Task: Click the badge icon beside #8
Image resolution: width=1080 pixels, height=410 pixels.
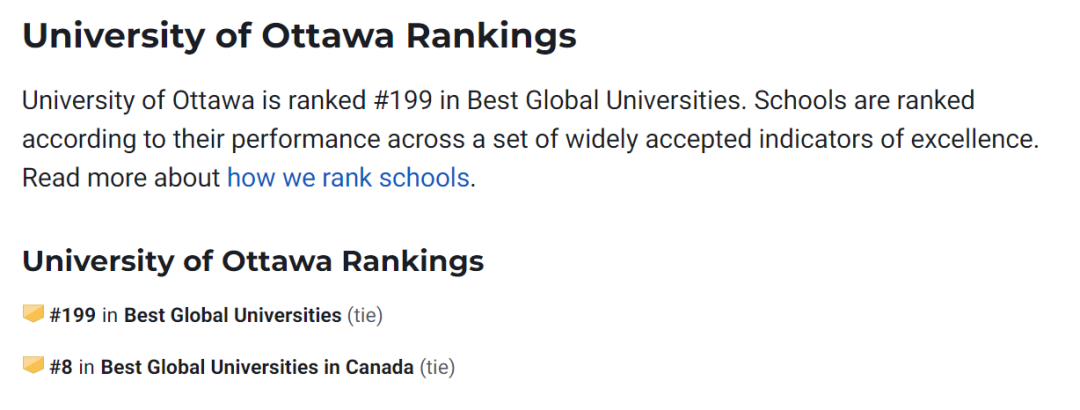Action: (x=34, y=366)
